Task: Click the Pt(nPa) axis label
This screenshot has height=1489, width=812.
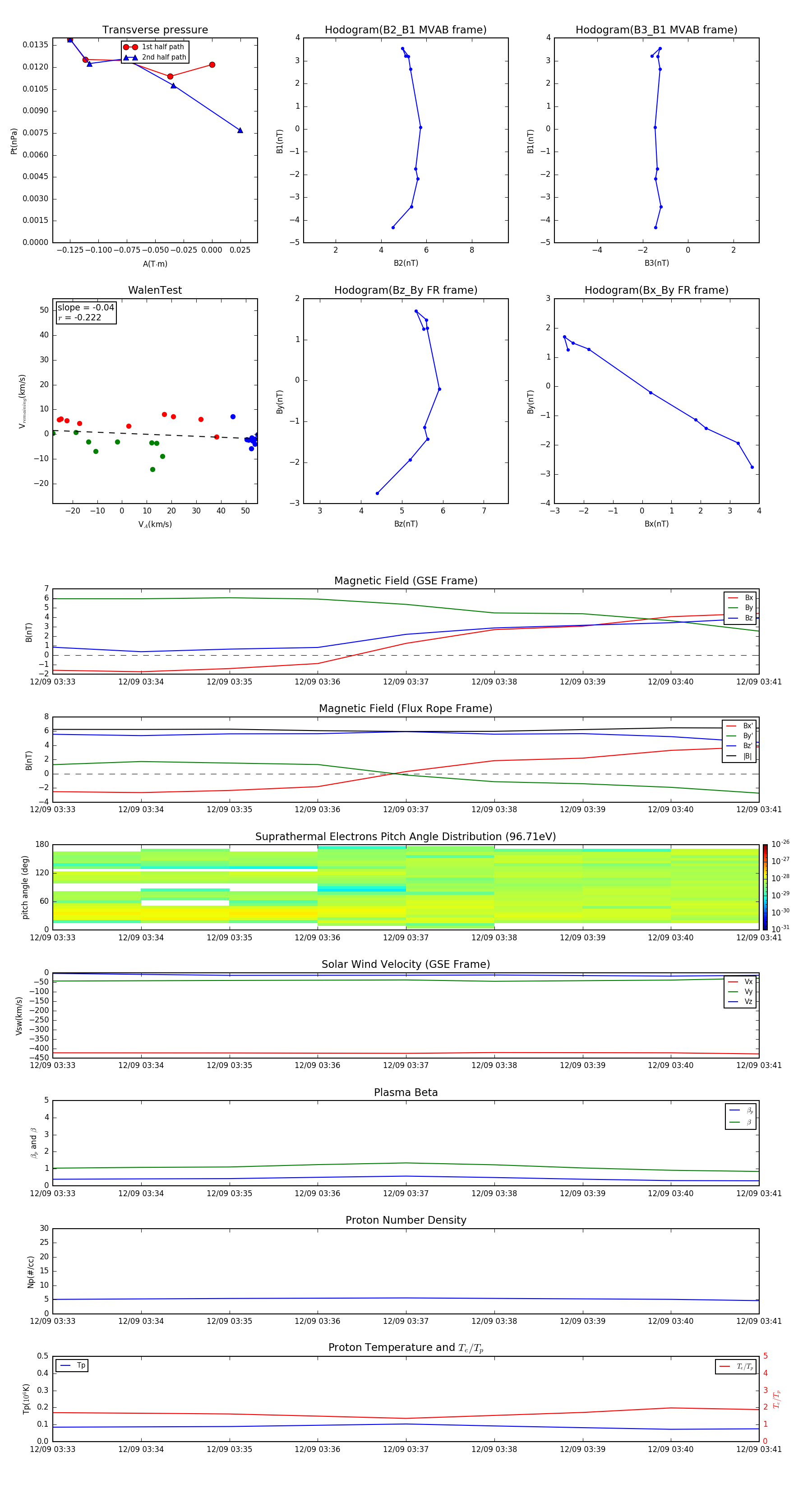Action: click(x=14, y=141)
